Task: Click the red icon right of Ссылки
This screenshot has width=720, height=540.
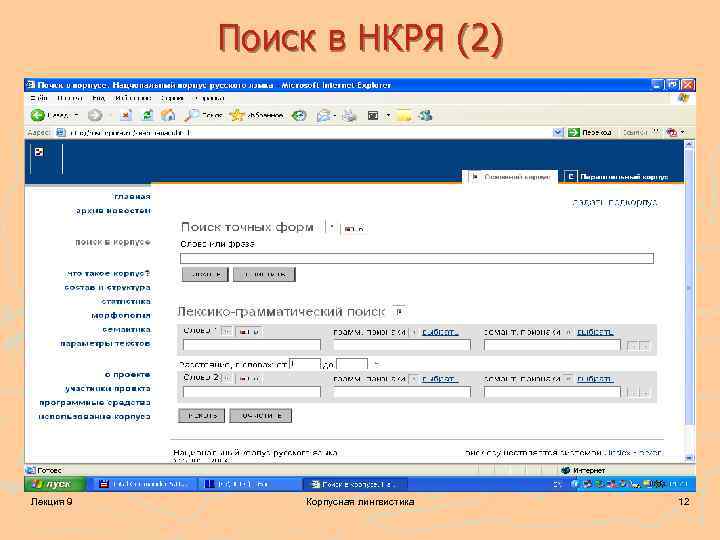Action: coord(672,132)
